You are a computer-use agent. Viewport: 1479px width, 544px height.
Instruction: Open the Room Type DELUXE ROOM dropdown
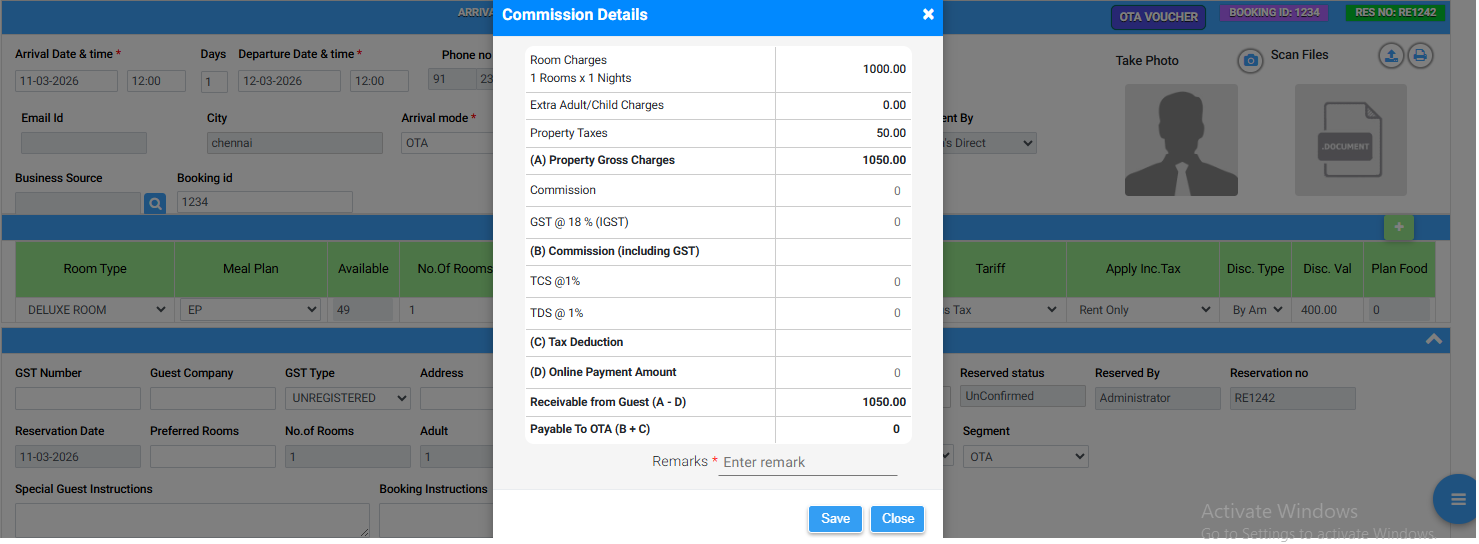coord(95,310)
